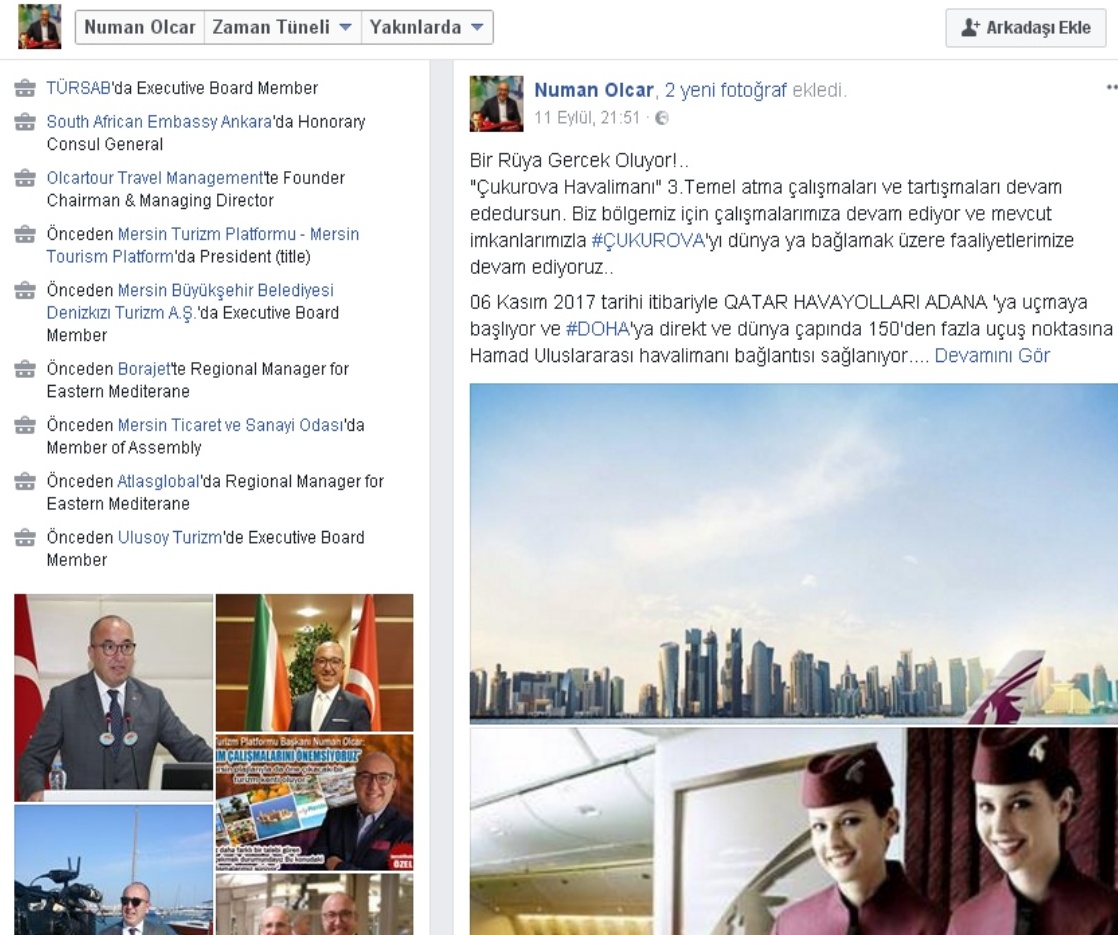Click the small profile picture in header
Viewport: 1118px width, 935px height.
[39, 26]
